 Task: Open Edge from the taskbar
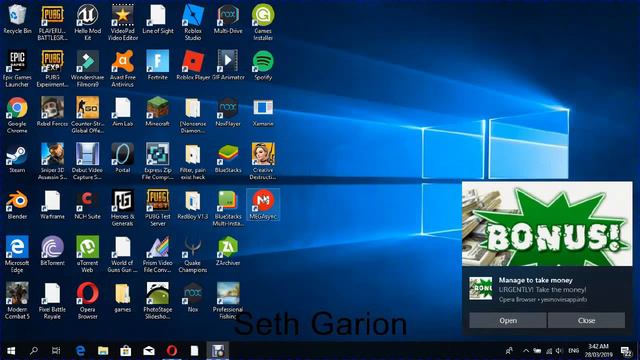80,351
